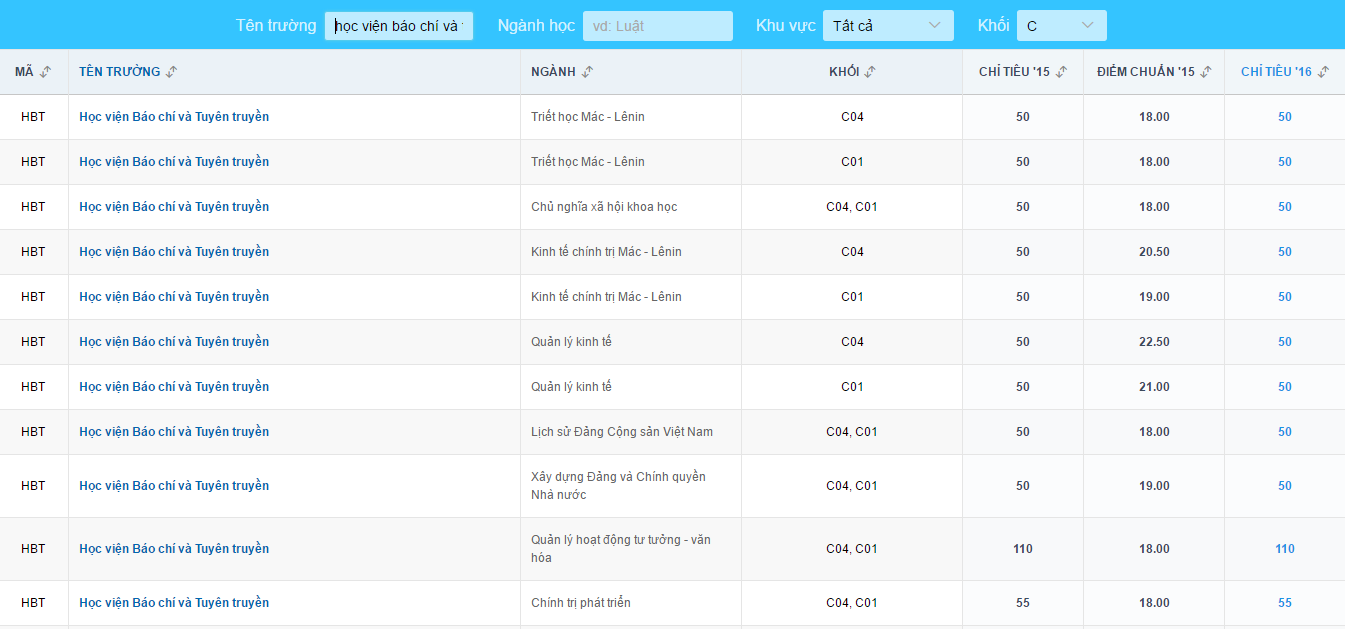Click school link in Lịch sử Đảng row
This screenshot has width=1345, height=629.
174,432
